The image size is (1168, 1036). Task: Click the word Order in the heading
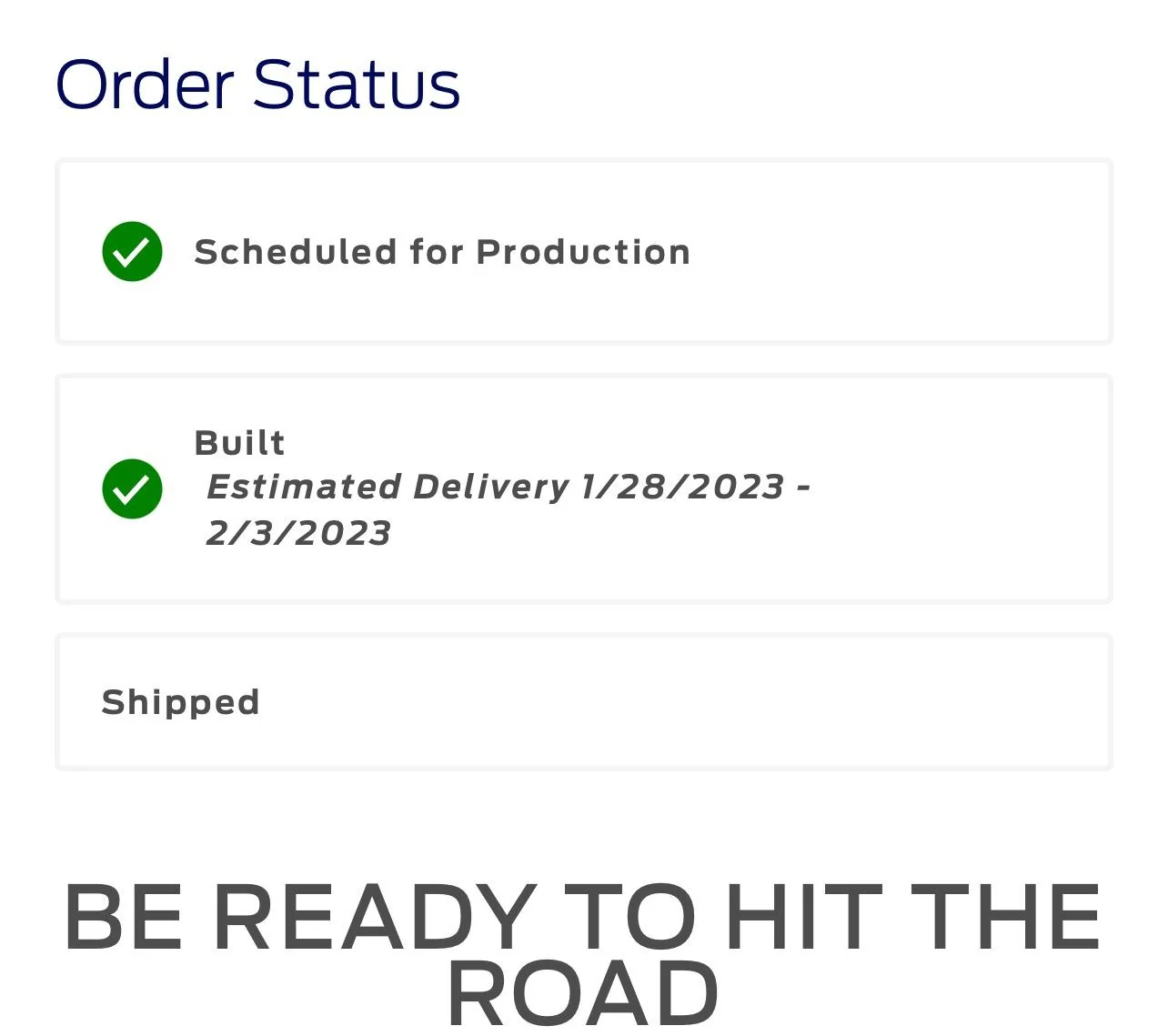(x=146, y=85)
